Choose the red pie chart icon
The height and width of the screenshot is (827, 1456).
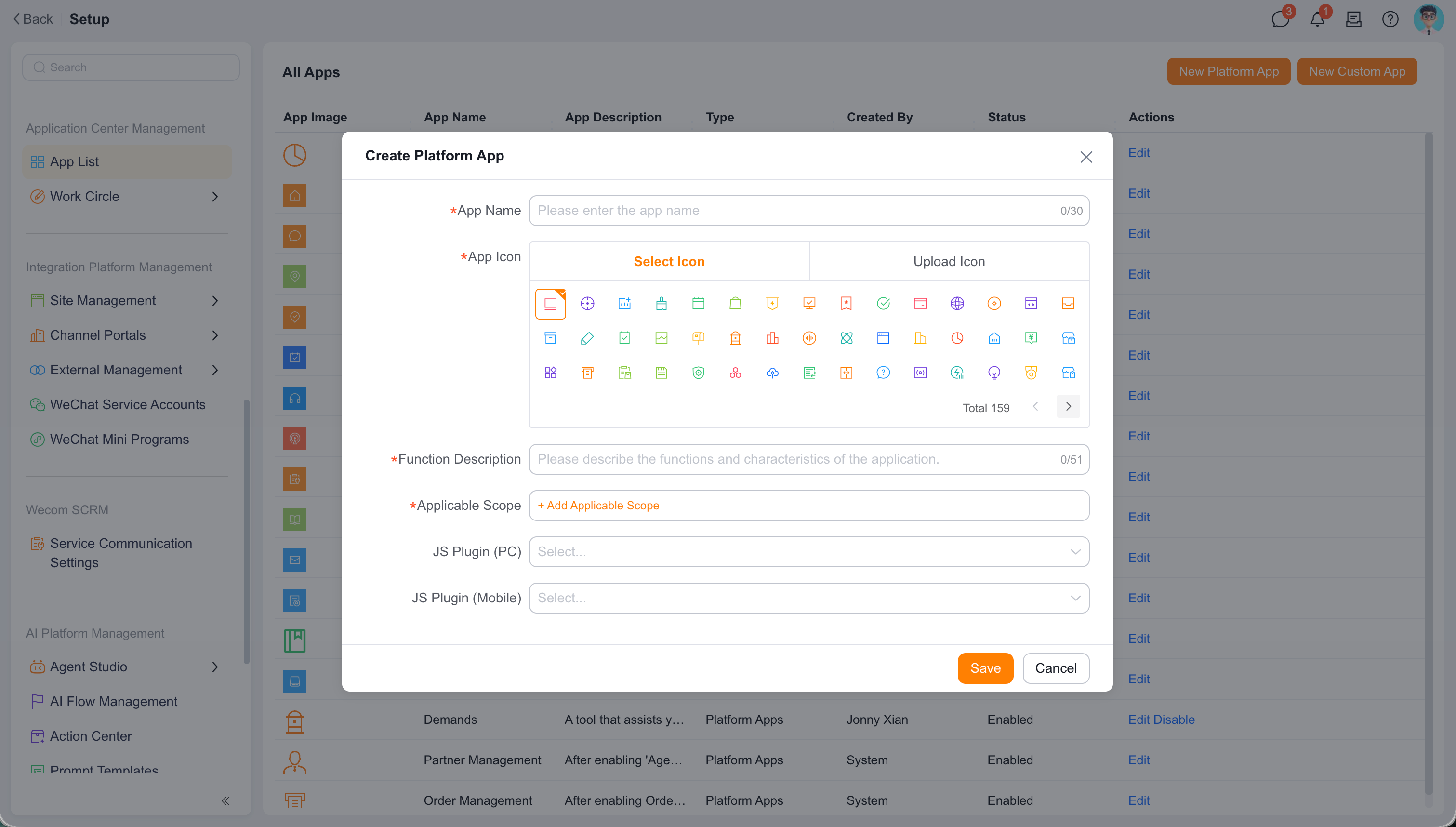pyautogui.click(x=957, y=338)
